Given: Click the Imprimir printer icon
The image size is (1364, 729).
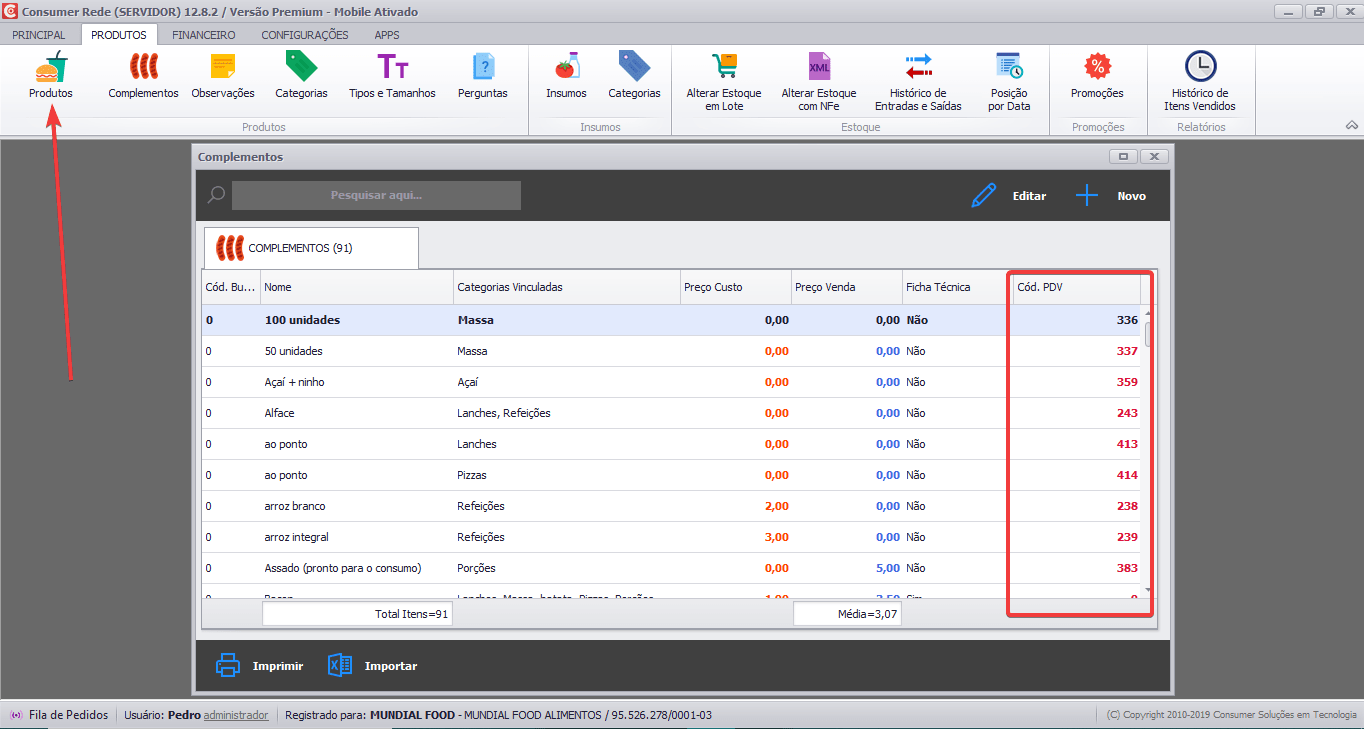Looking at the screenshot, I should 228,665.
